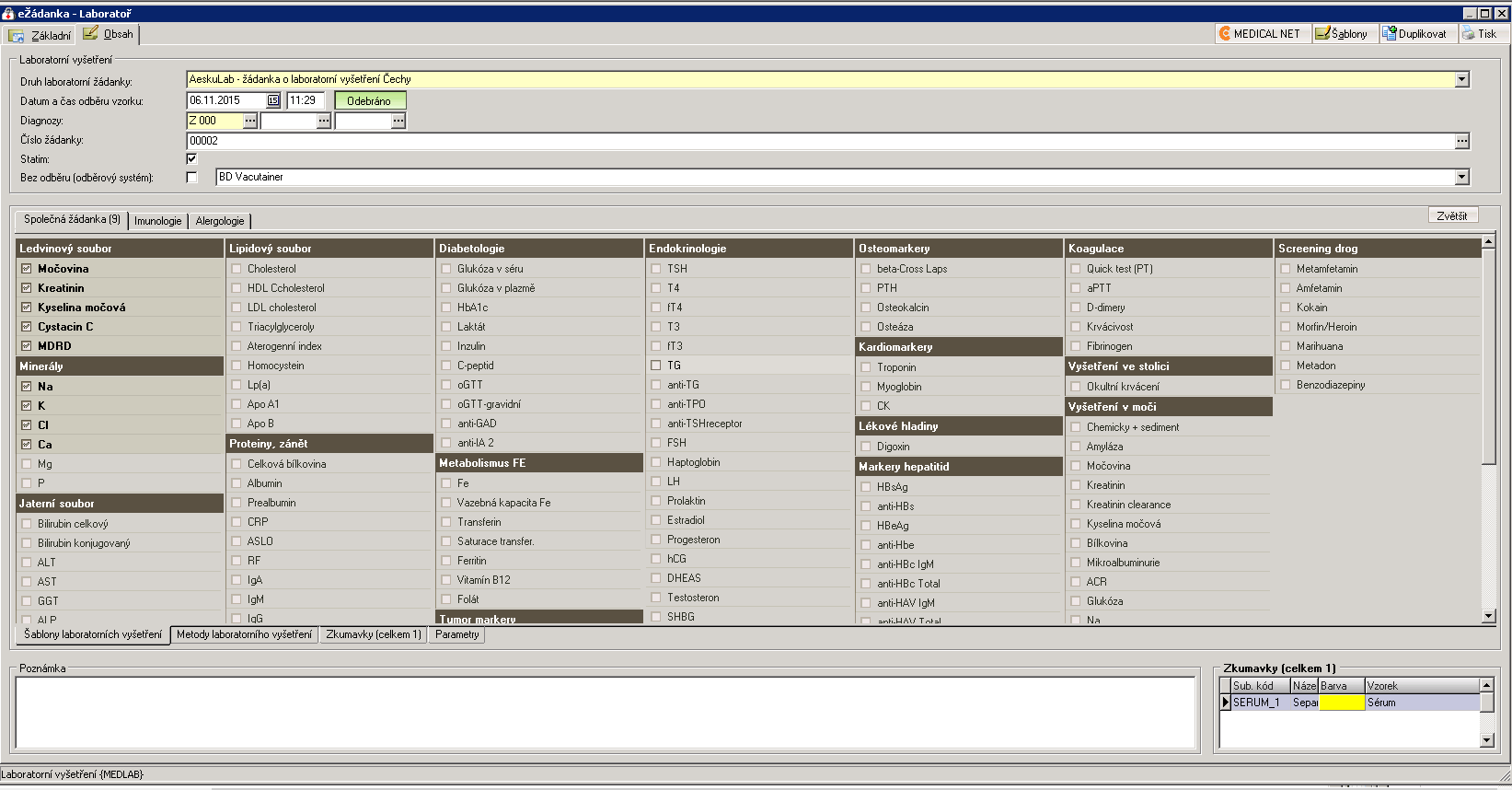1512x790 pixels.
Task: Uncheck the Cystacin C checkbox
Action: [27, 327]
